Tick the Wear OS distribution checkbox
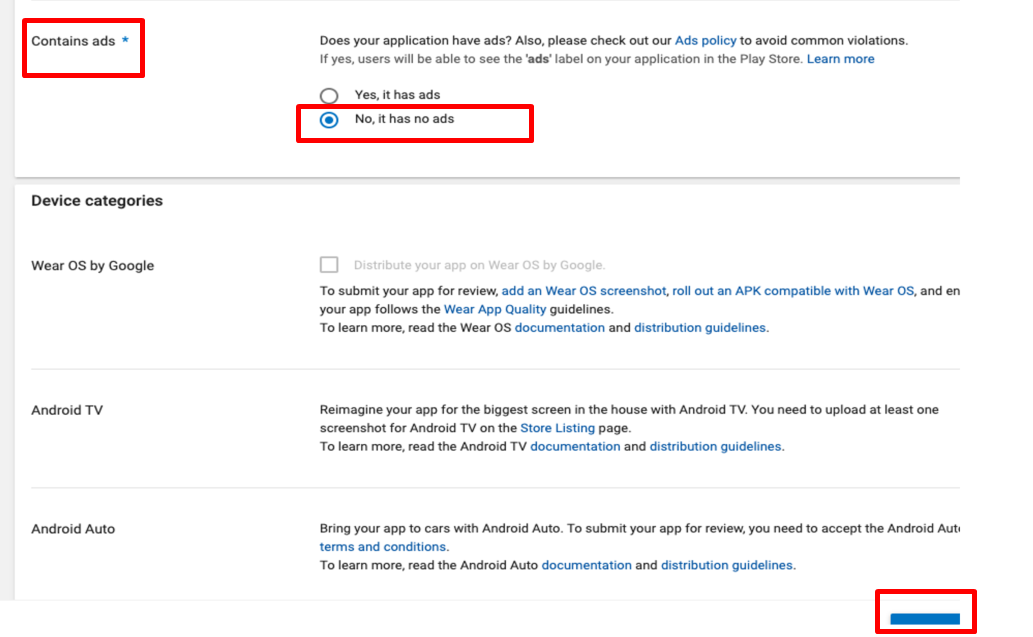 coord(329,265)
